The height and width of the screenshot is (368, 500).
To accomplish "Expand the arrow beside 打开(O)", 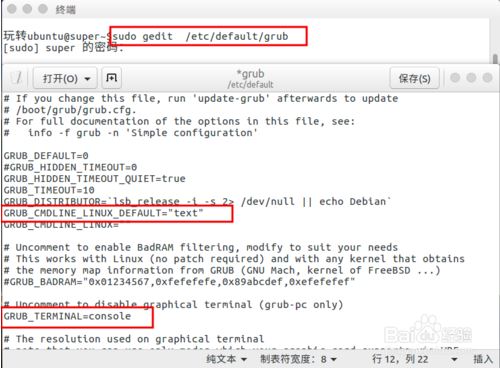I will coord(87,79).
